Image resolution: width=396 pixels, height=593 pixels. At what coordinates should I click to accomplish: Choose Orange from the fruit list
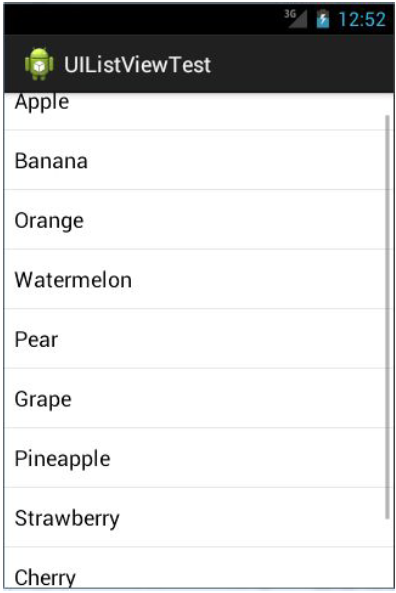pos(197,219)
